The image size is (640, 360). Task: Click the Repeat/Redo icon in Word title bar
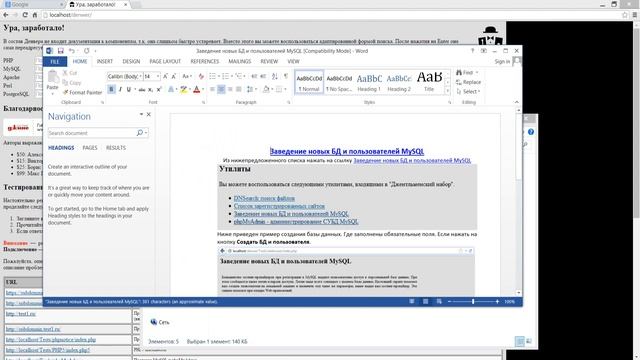(x=87, y=51)
